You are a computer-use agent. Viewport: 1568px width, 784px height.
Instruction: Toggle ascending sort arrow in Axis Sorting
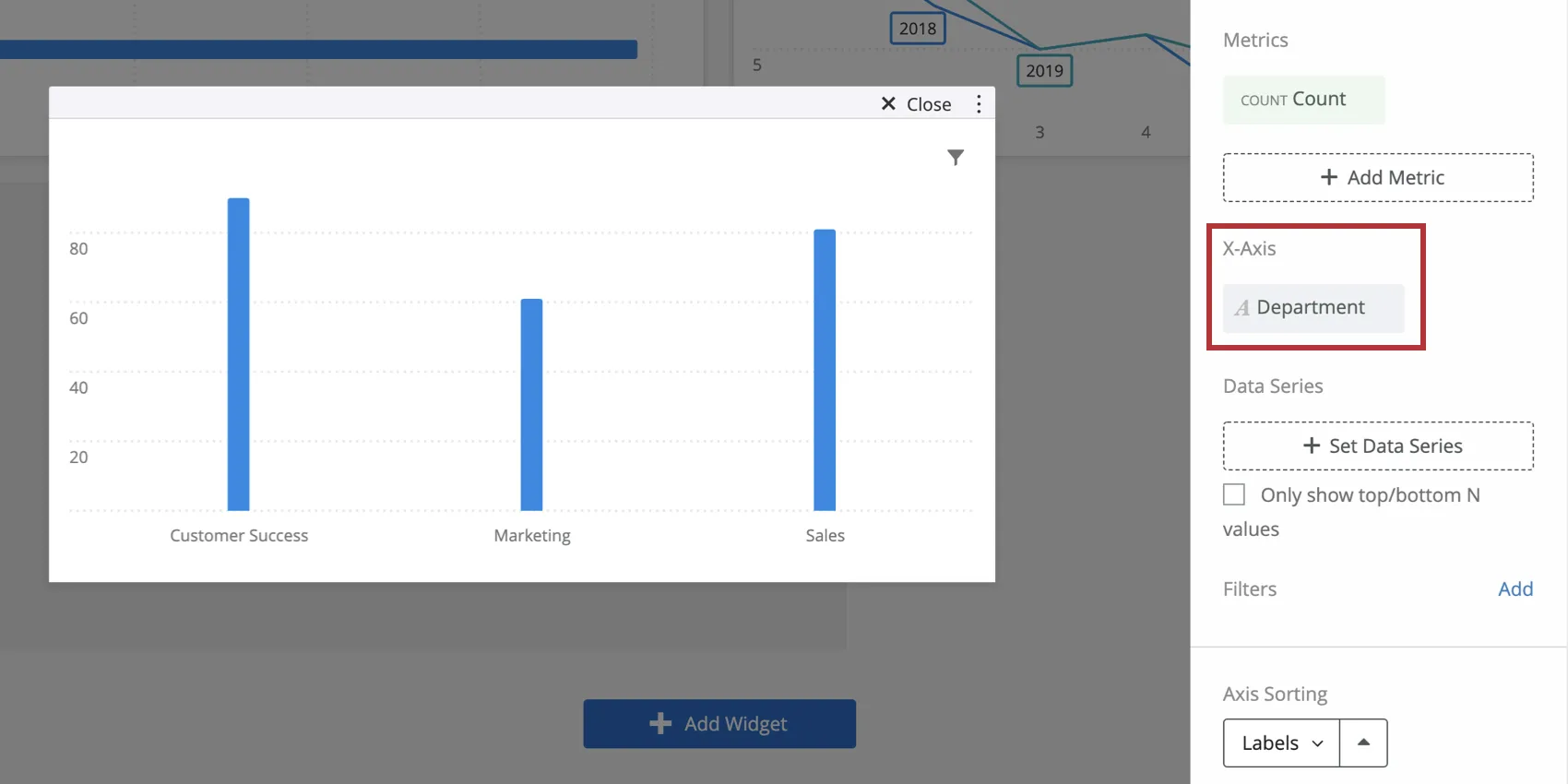[1363, 742]
